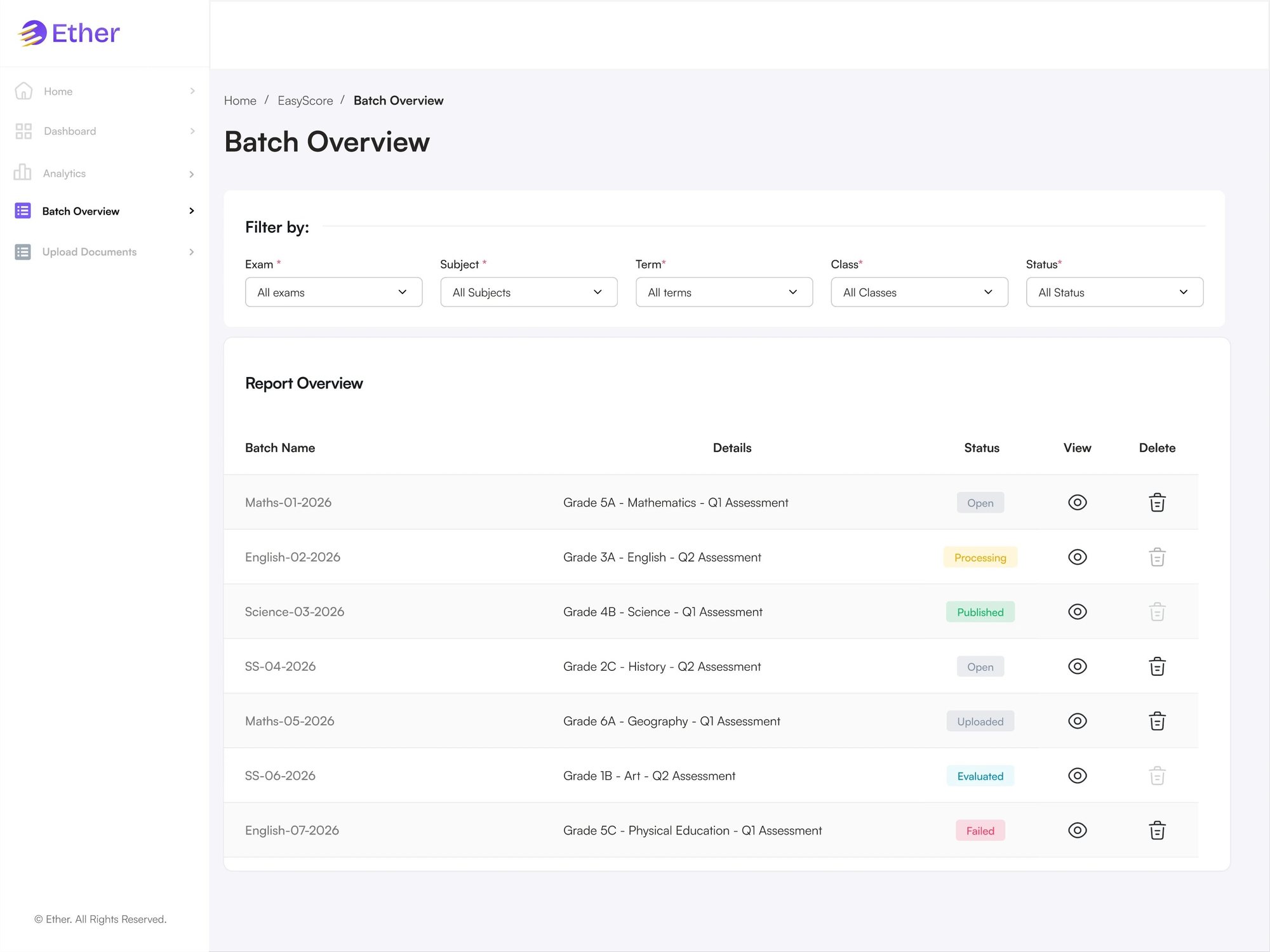This screenshot has height=952, width=1270.
Task: Click the Ether logo
Action: [69, 33]
